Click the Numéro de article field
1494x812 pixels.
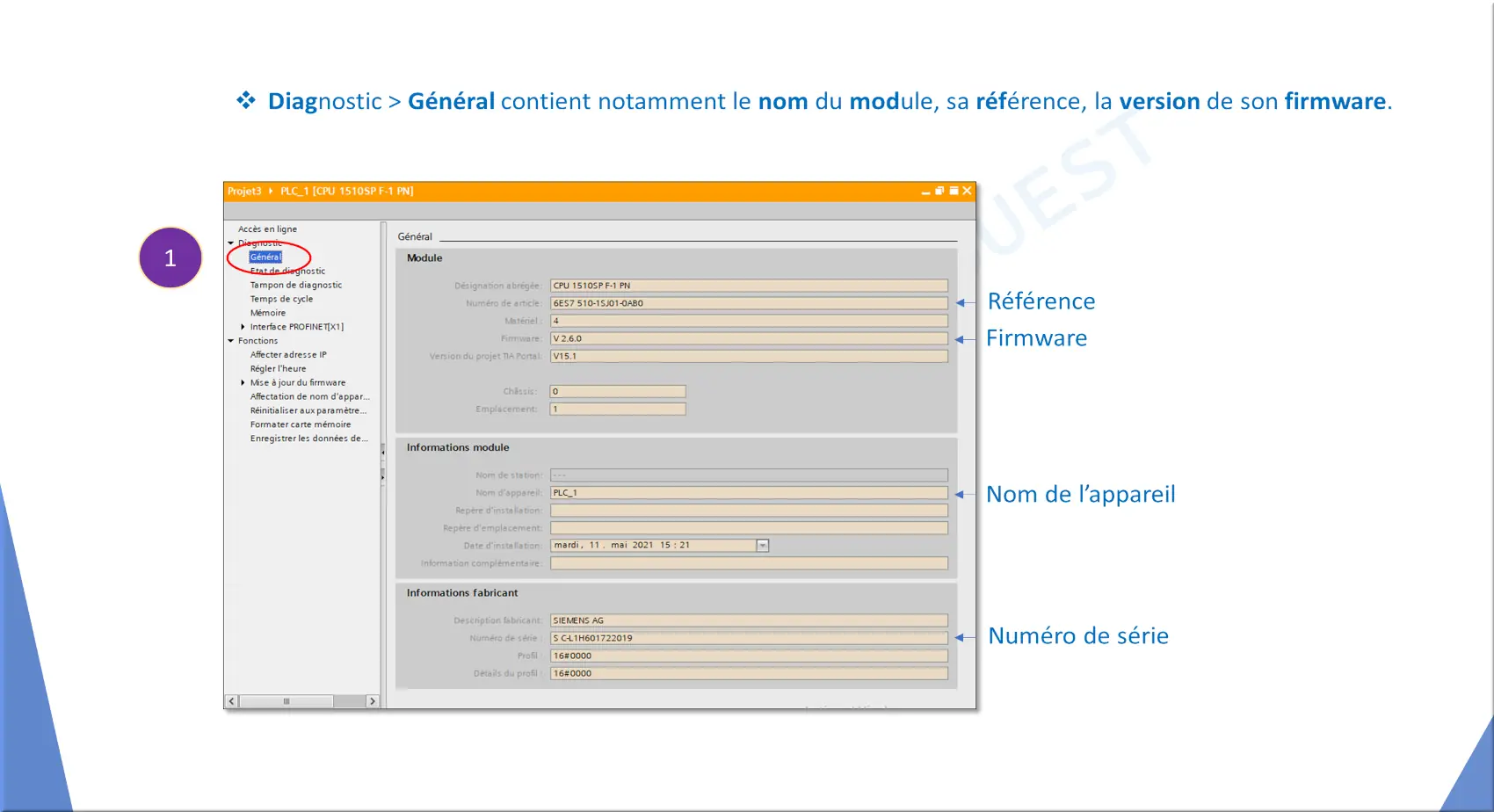click(749, 303)
